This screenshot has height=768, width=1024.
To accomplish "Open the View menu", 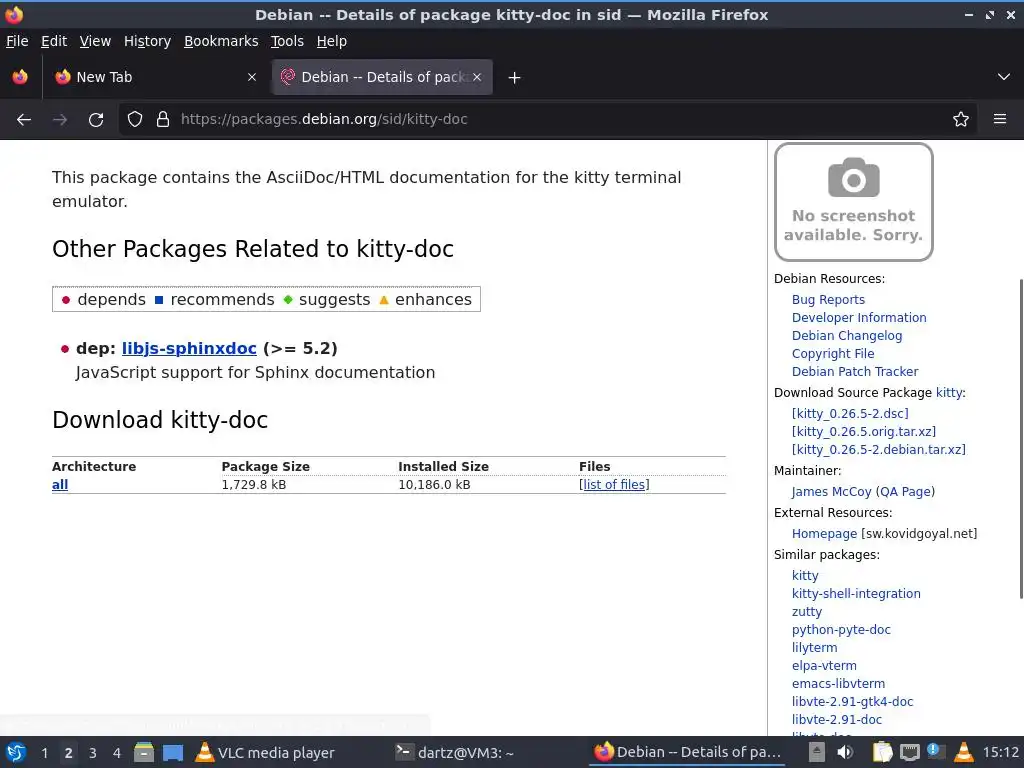I will [x=95, y=41].
